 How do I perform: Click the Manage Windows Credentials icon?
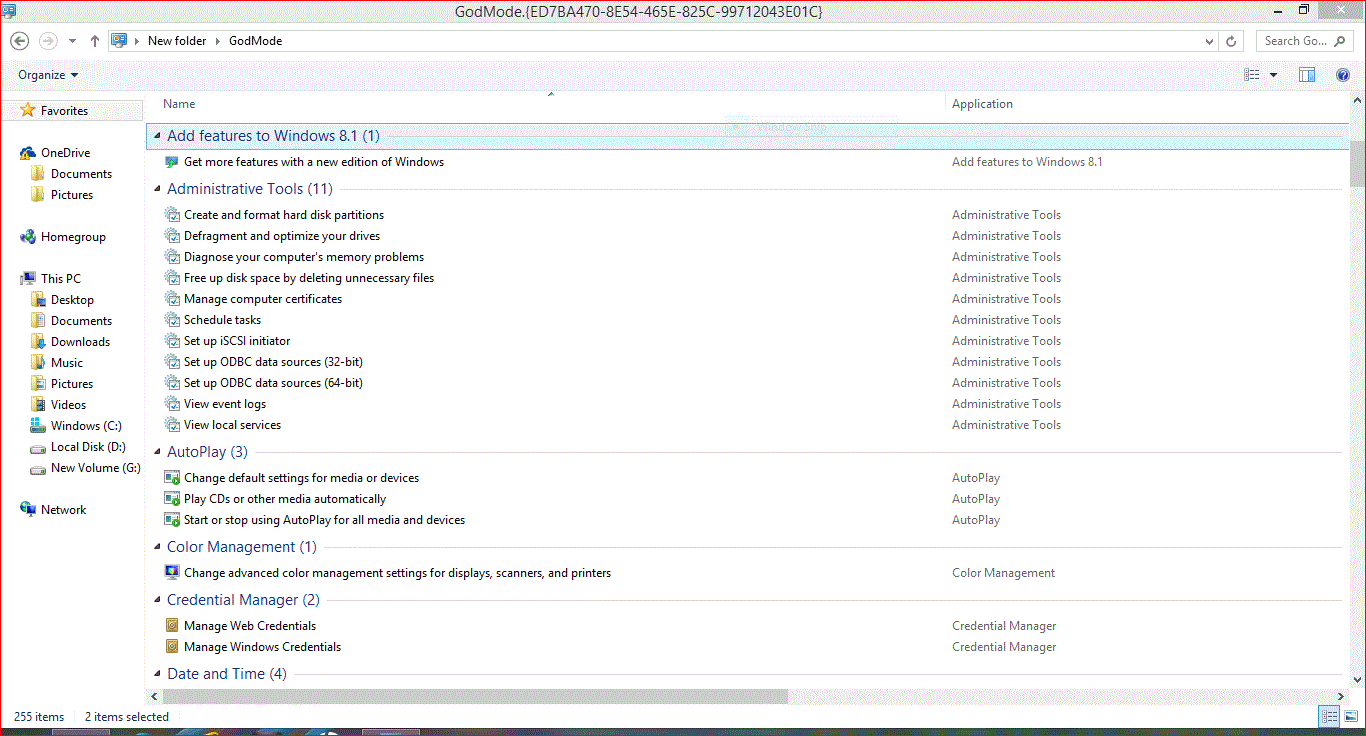(x=172, y=647)
